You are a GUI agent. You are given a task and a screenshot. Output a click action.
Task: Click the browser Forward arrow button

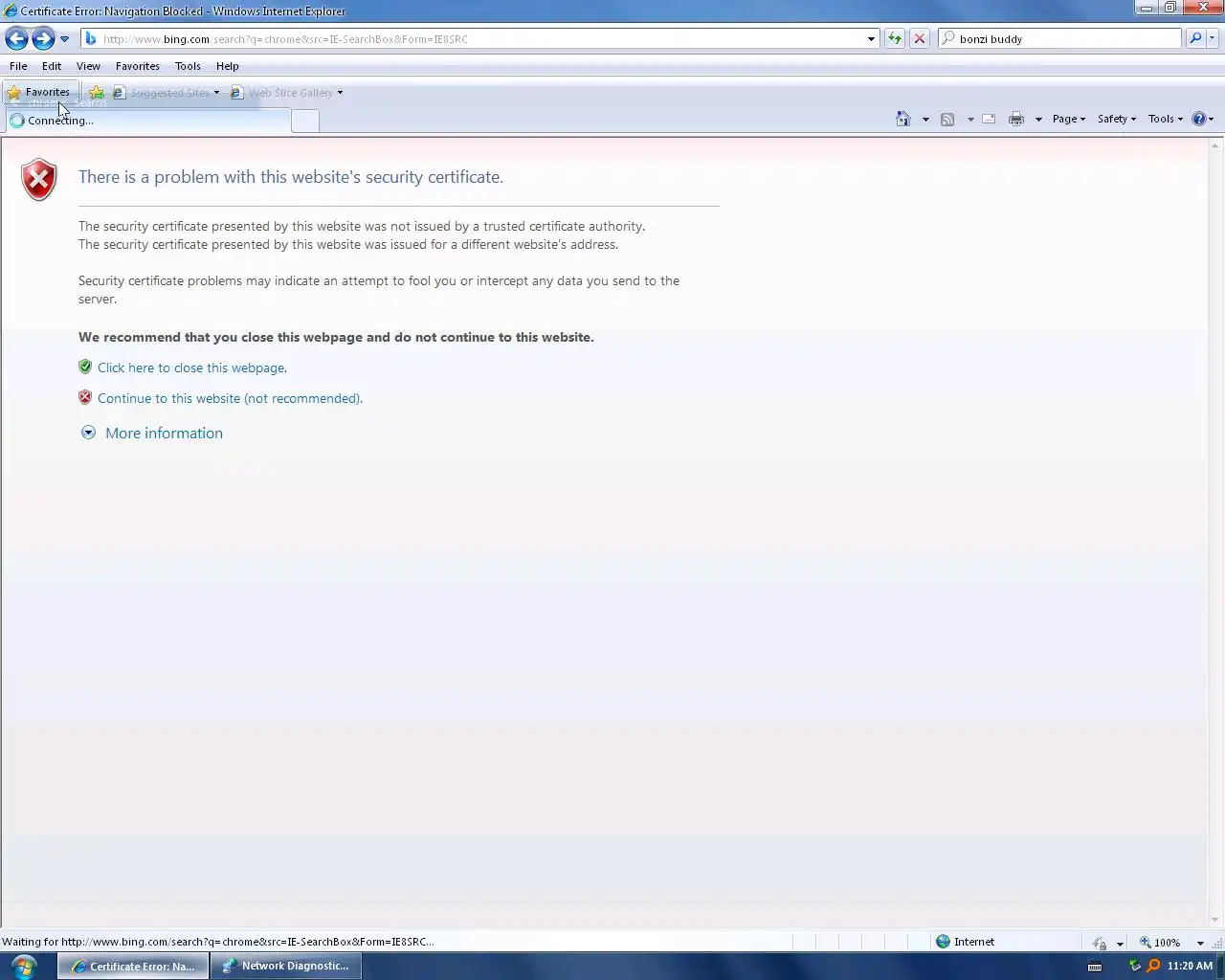[x=43, y=38]
